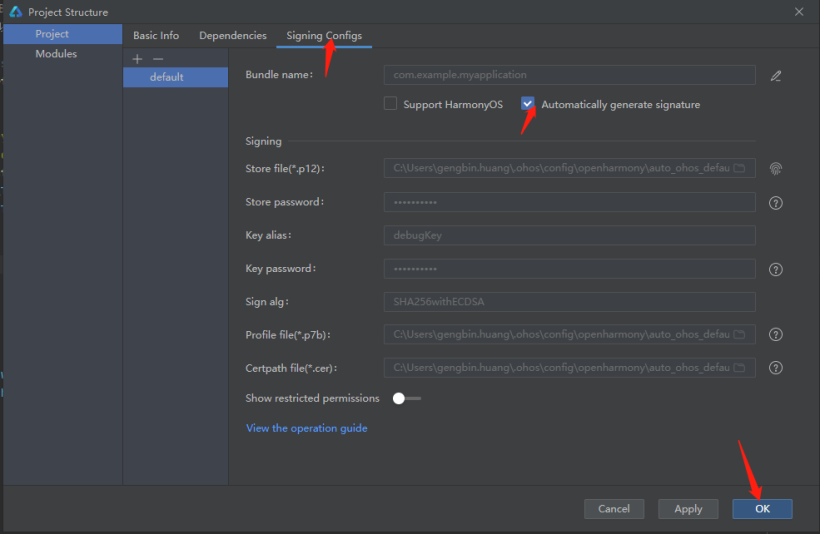Viewport: 820px width, 534px height.
Task: Select Modules in the left sidebar
Action: point(56,54)
